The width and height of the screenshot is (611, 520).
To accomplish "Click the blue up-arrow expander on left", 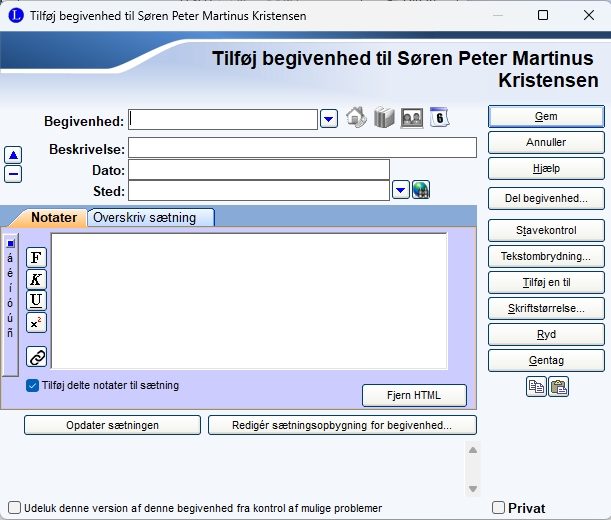I will [13, 155].
